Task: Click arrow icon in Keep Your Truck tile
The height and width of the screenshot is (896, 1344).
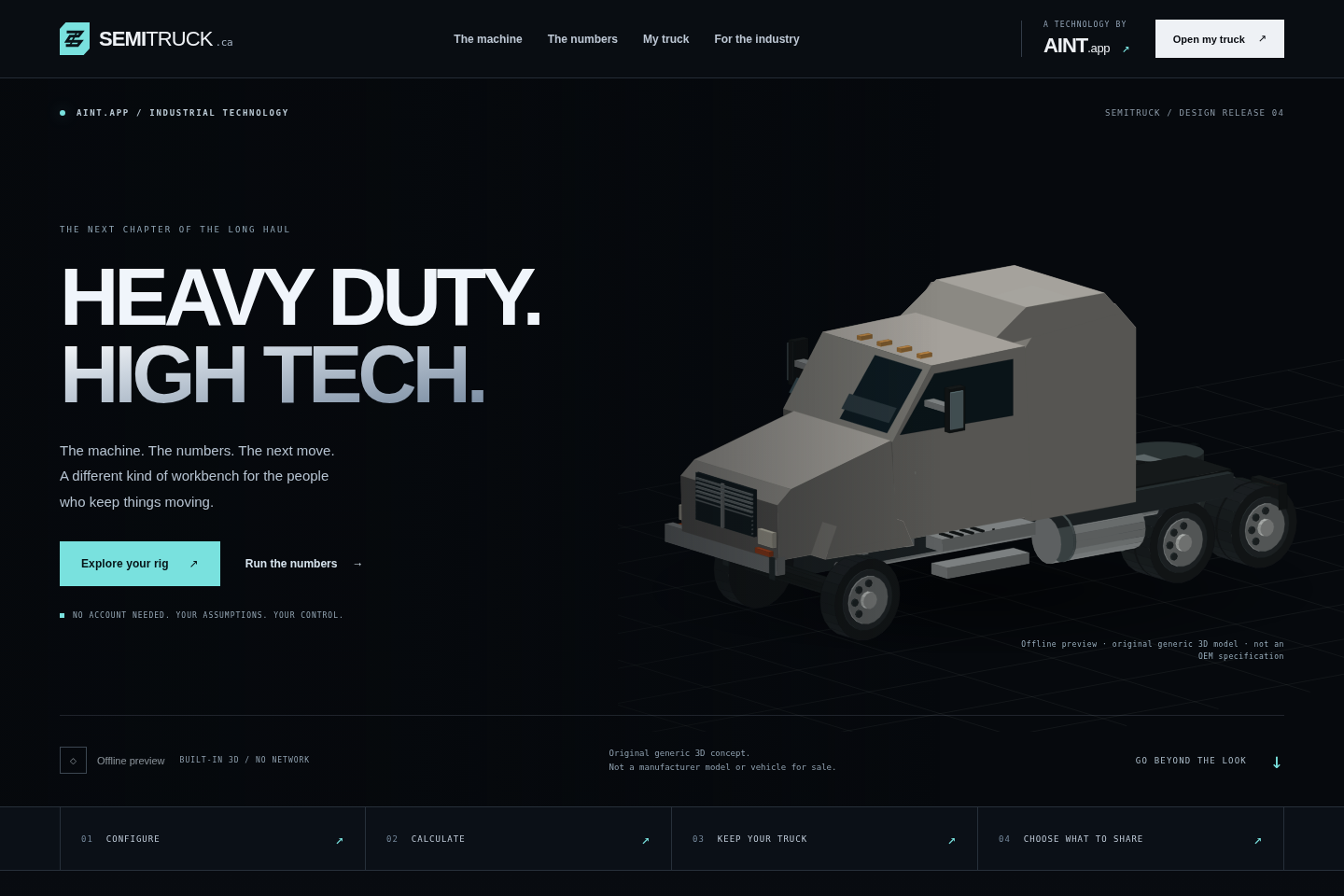Action: tap(952, 840)
